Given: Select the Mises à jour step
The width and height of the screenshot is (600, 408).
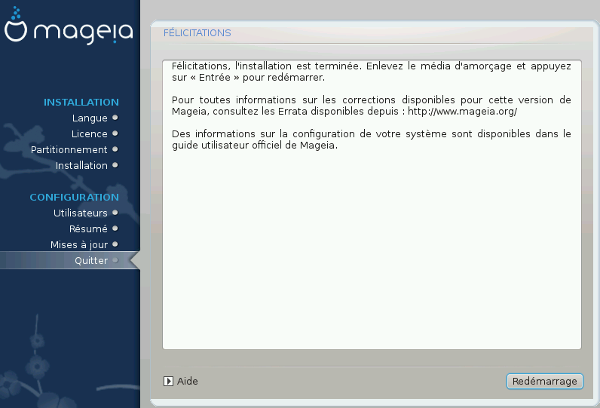Looking at the screenshot, I should pyautogui.click(x=79, y=245).
